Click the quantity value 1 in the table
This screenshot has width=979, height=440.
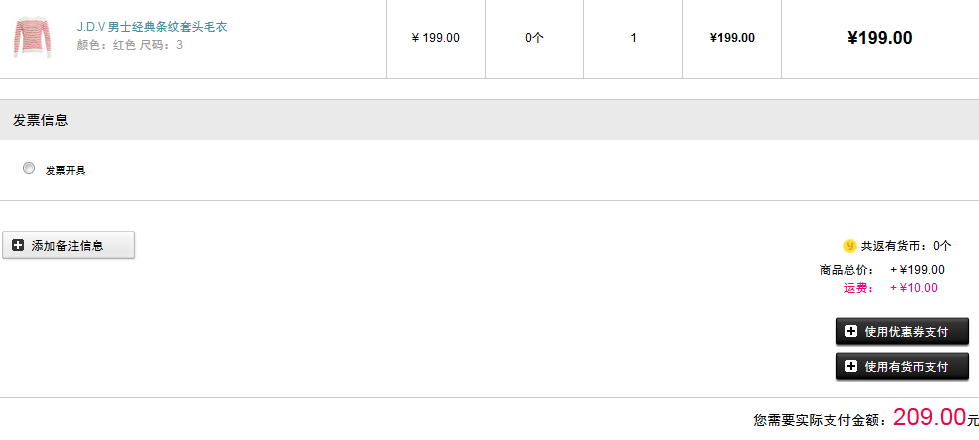pos(633,38)
